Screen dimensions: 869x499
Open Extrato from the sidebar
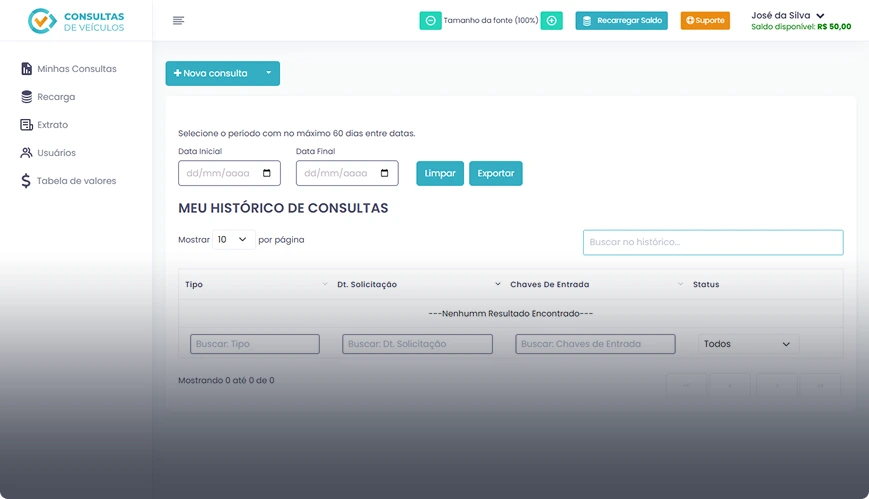(x=52, y=125)
